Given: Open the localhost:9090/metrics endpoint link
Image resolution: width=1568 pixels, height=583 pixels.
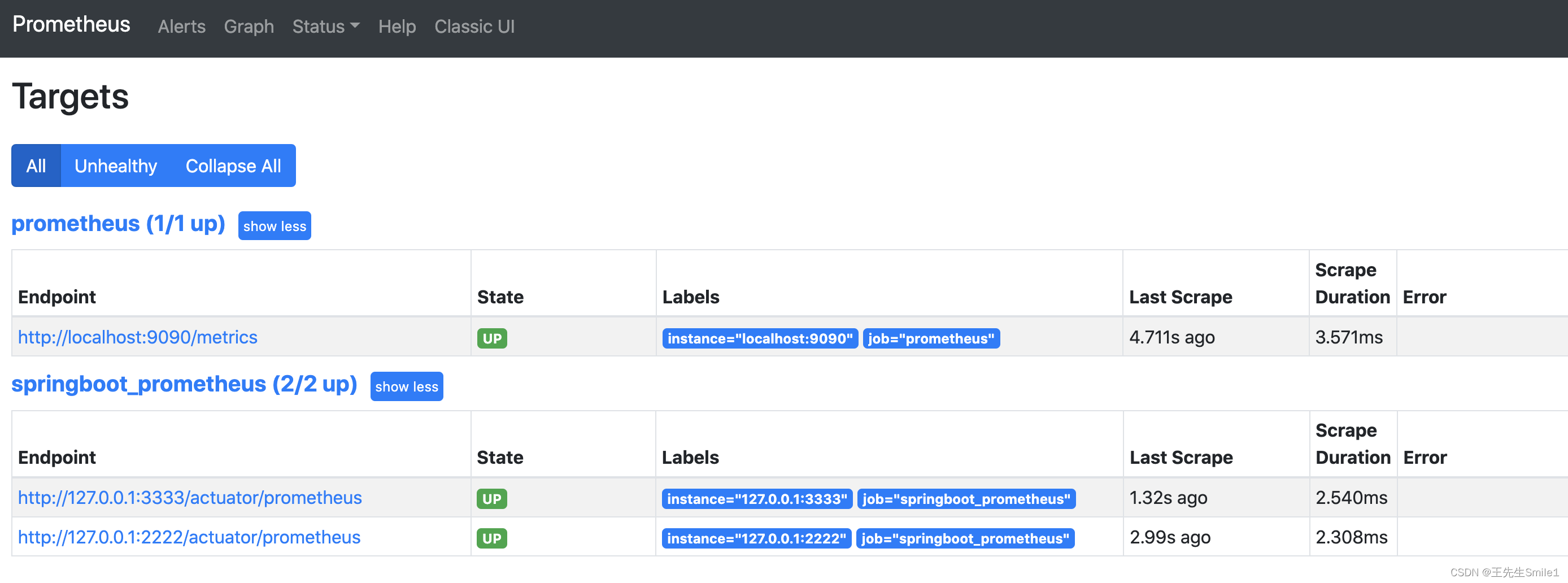Looking at the screenshot, I should (x=138, y=337).
